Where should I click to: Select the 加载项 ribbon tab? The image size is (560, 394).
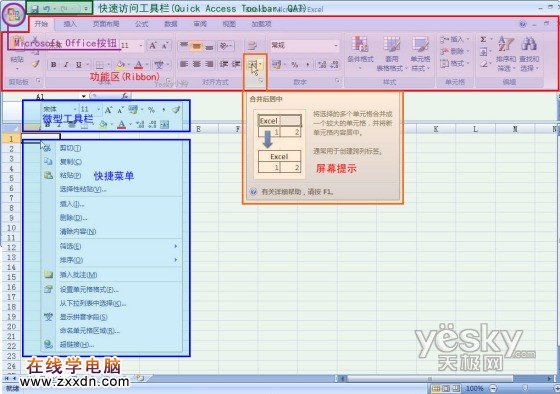pyautogui.click(x=261, y=24)
